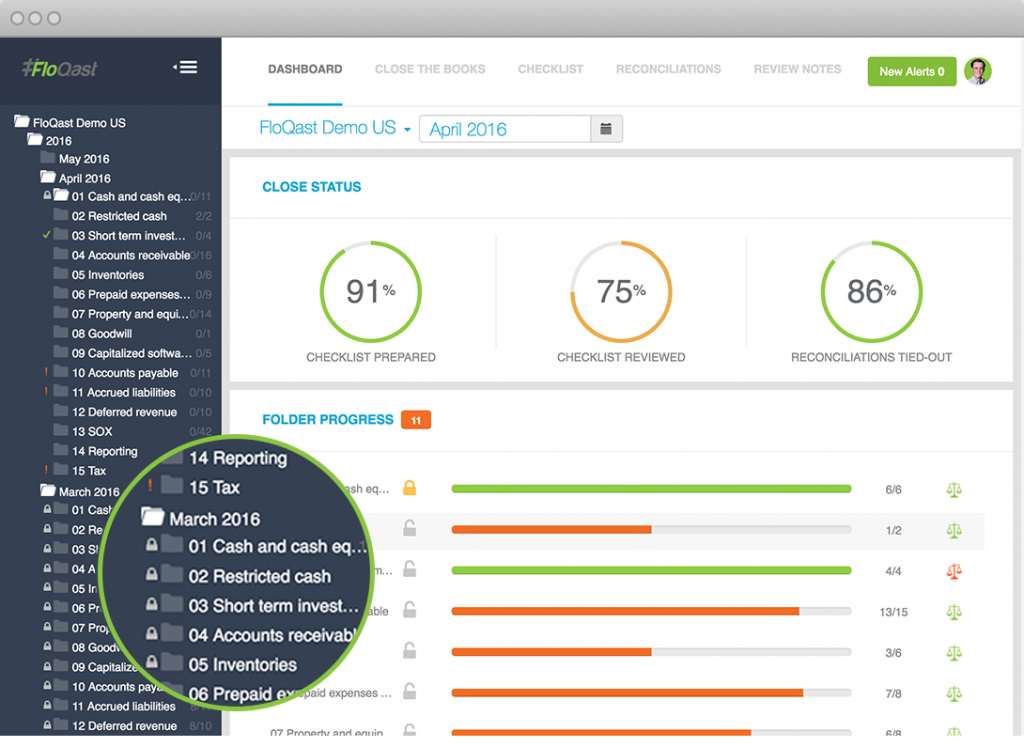The image size is (1024, 747).
Task: Click the user profile avatar
Action: (x=977, y=71)
